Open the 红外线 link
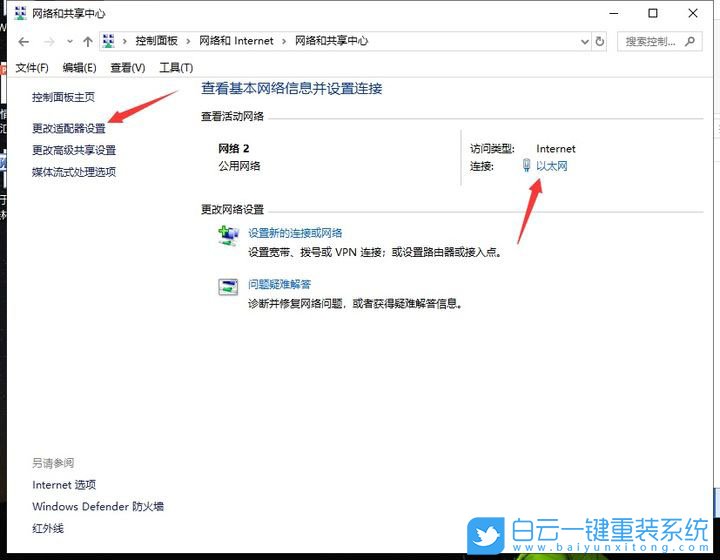Viewport: 720px width, 560px height. coord(48,528)
